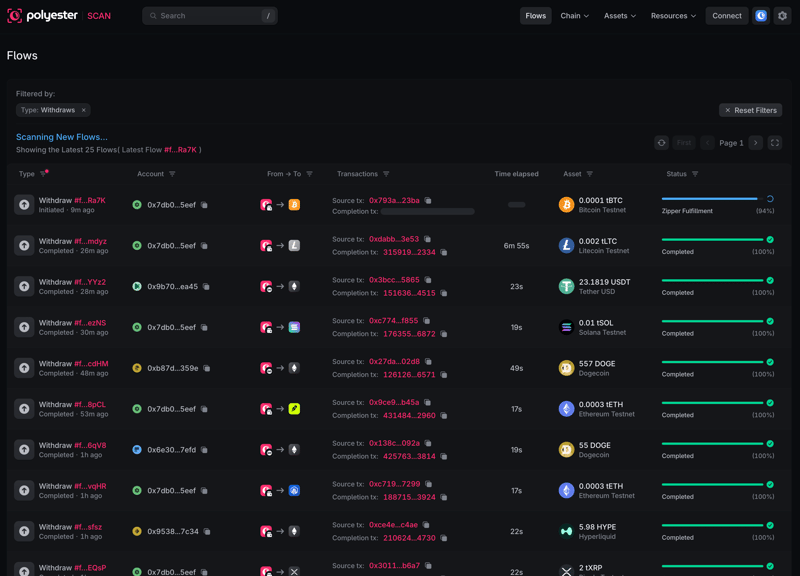Toggle the dark mode moon button

coord(761,16)
